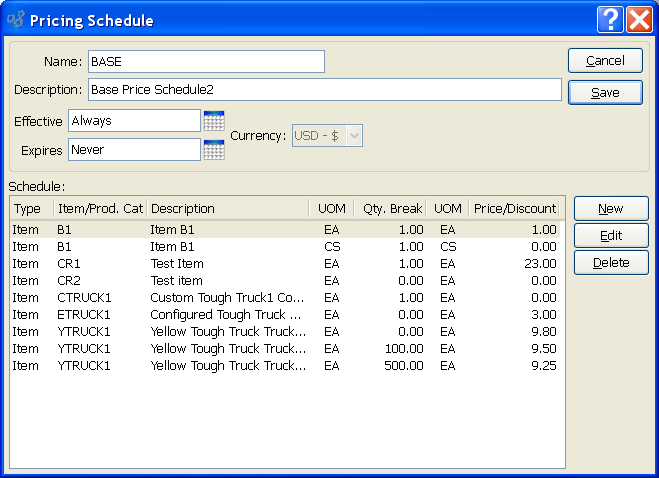Click the 3.00 price for ETRUCK1
The height and width of the screenshot is (478, 659).
(x=543, y=314)
